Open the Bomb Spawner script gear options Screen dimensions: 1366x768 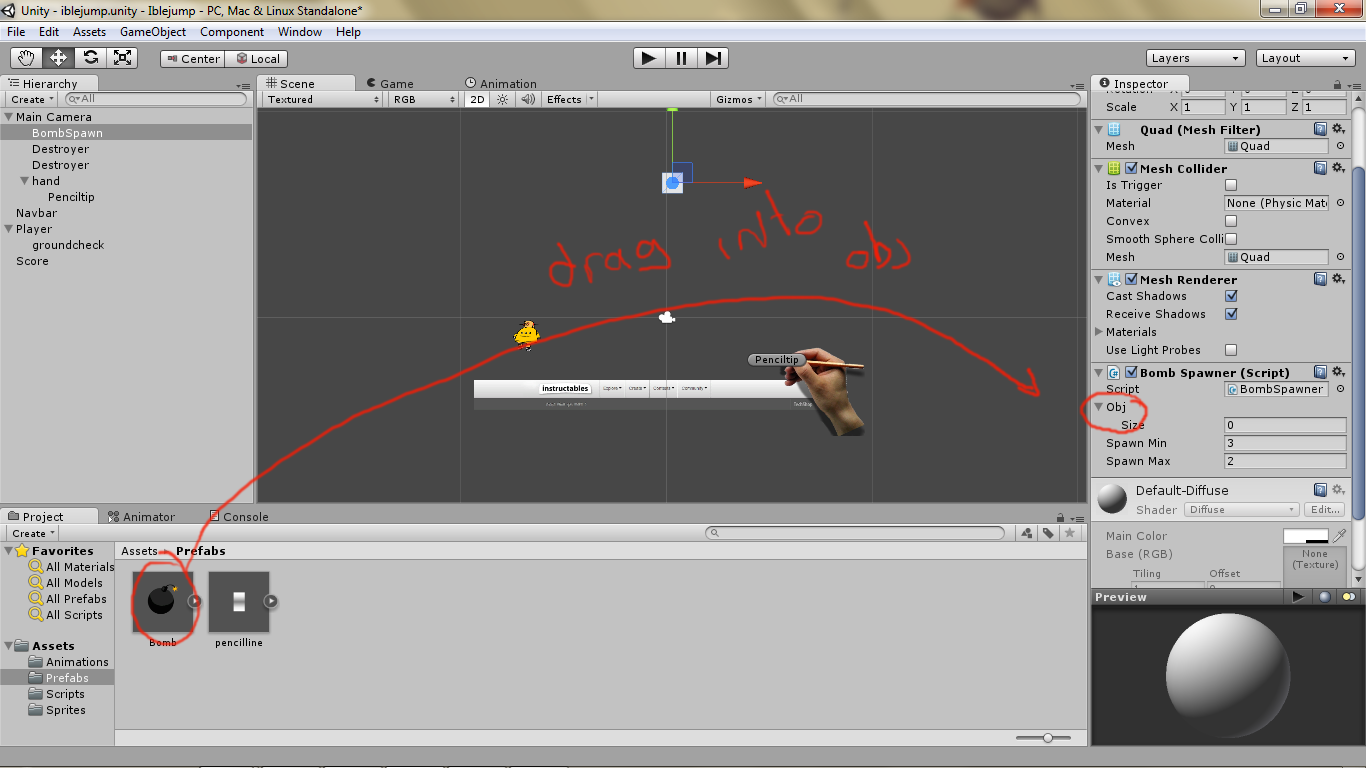click(1338, 371)
